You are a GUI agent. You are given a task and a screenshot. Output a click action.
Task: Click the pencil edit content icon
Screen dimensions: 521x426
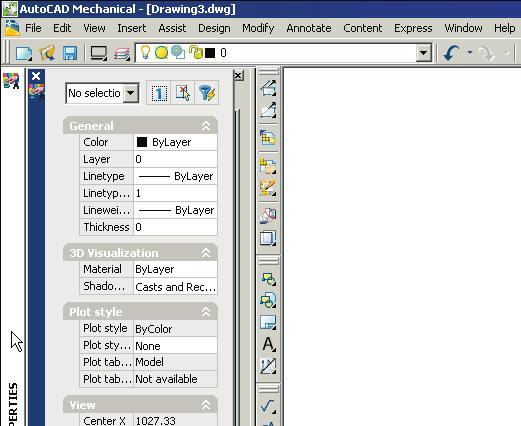[268, 188]
